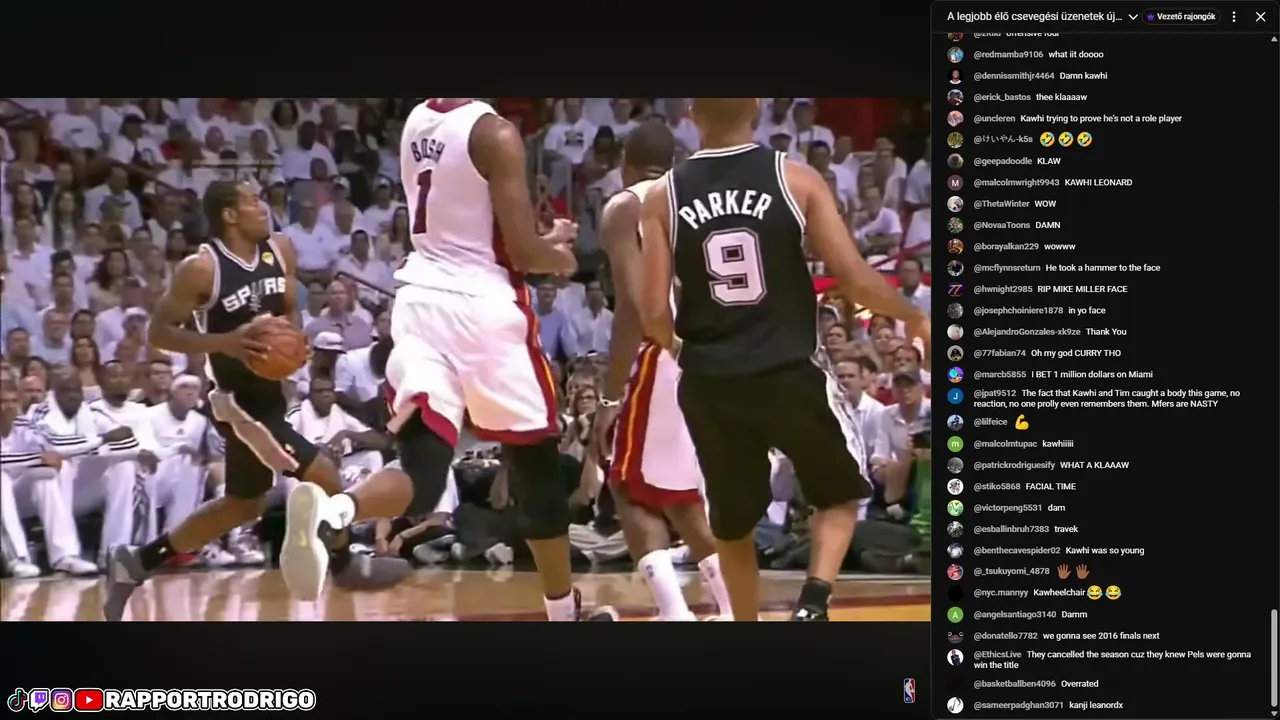The image size is (1280, 720).
Task: Close the live chat panel
Action: click(x=1260, y=16)
